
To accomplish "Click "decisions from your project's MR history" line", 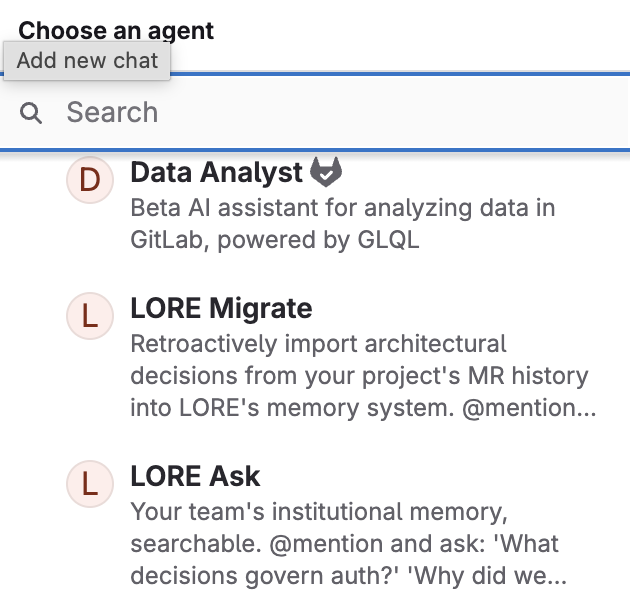I will pyautogui.click(x=359, y=376).
